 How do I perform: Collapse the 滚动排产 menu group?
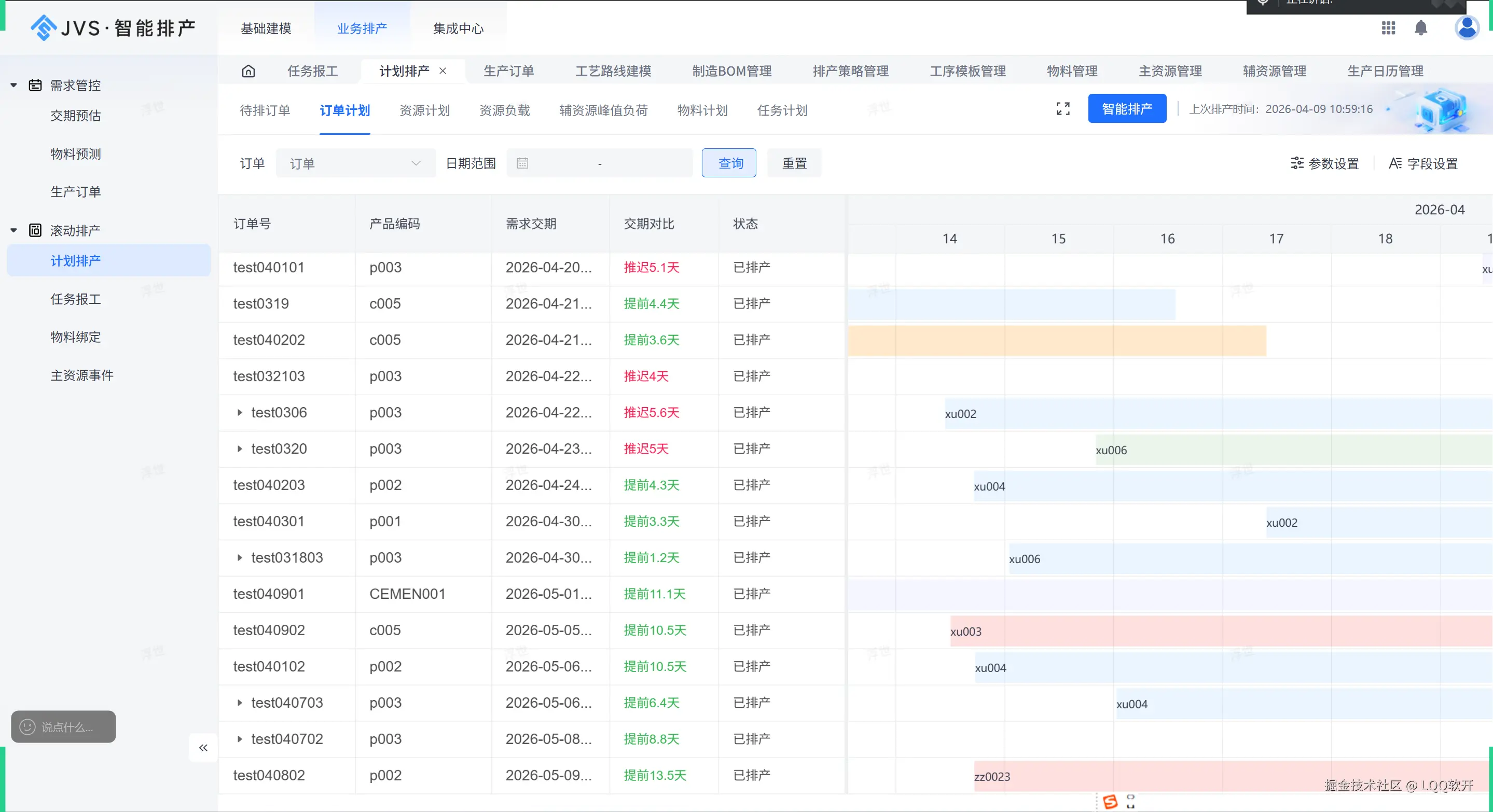tap(14, 231)
